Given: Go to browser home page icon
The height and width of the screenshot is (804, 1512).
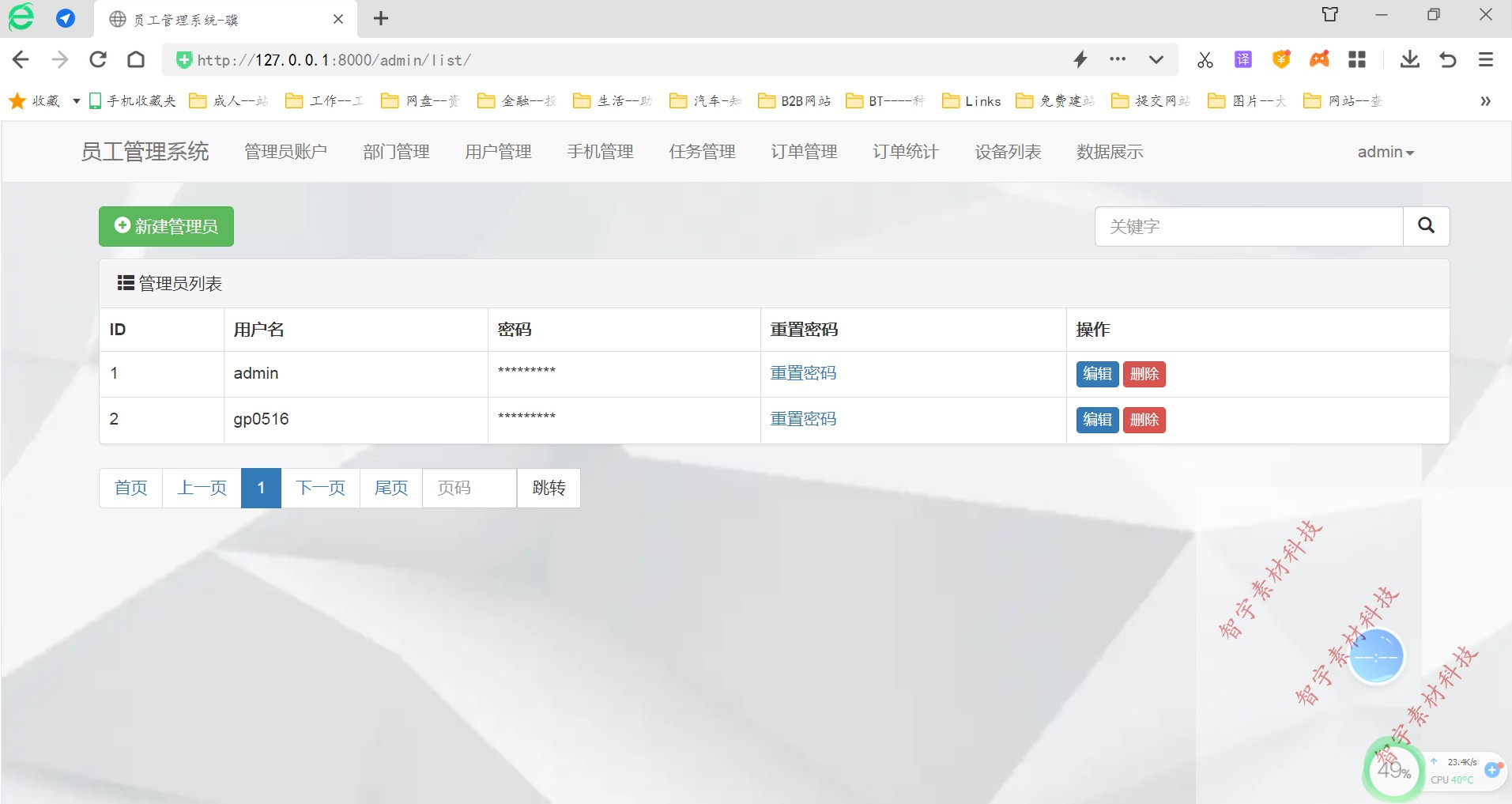Looking at the screenshot, I should tap(135, 59).
